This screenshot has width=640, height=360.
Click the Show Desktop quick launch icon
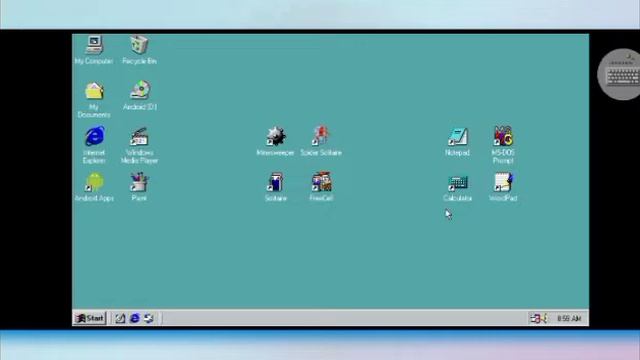click(120, 318)
